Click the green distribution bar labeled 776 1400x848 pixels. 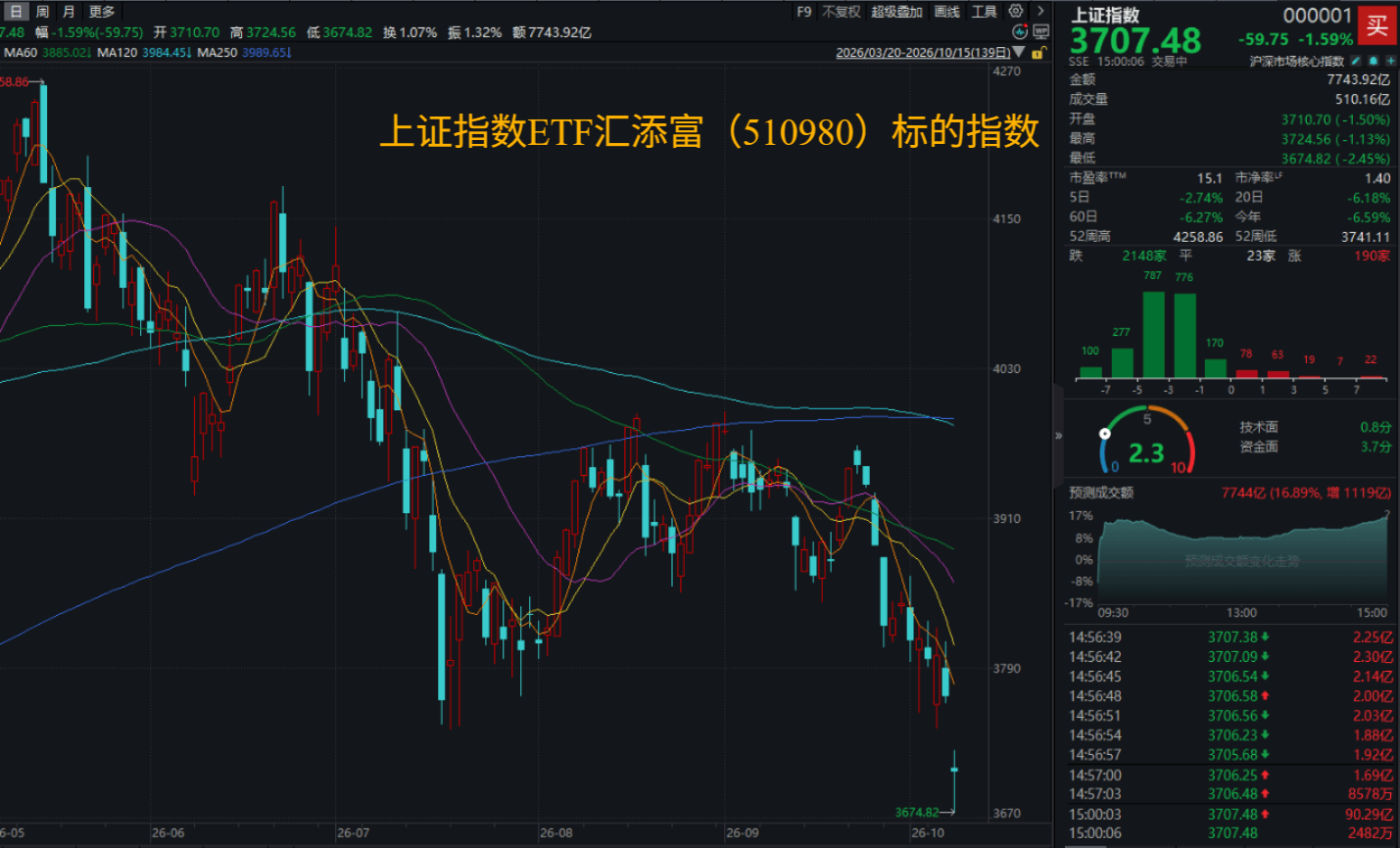tap(1184, 335)
